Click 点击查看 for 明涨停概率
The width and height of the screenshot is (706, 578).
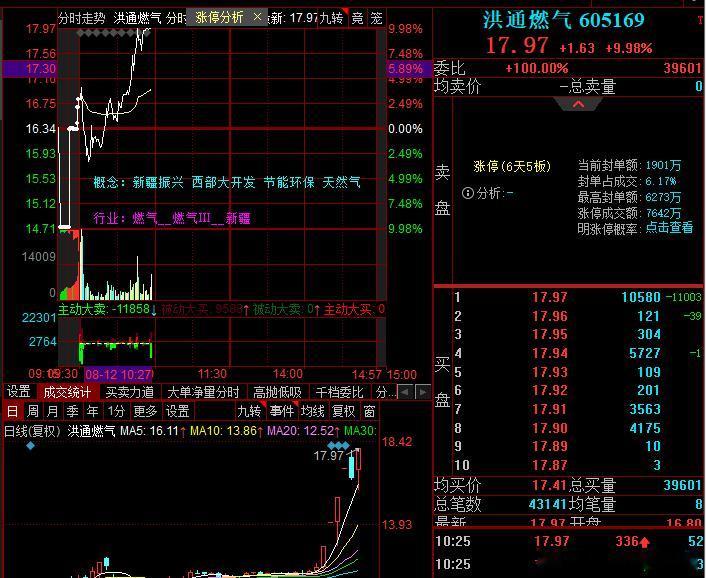tap(669, 227)
